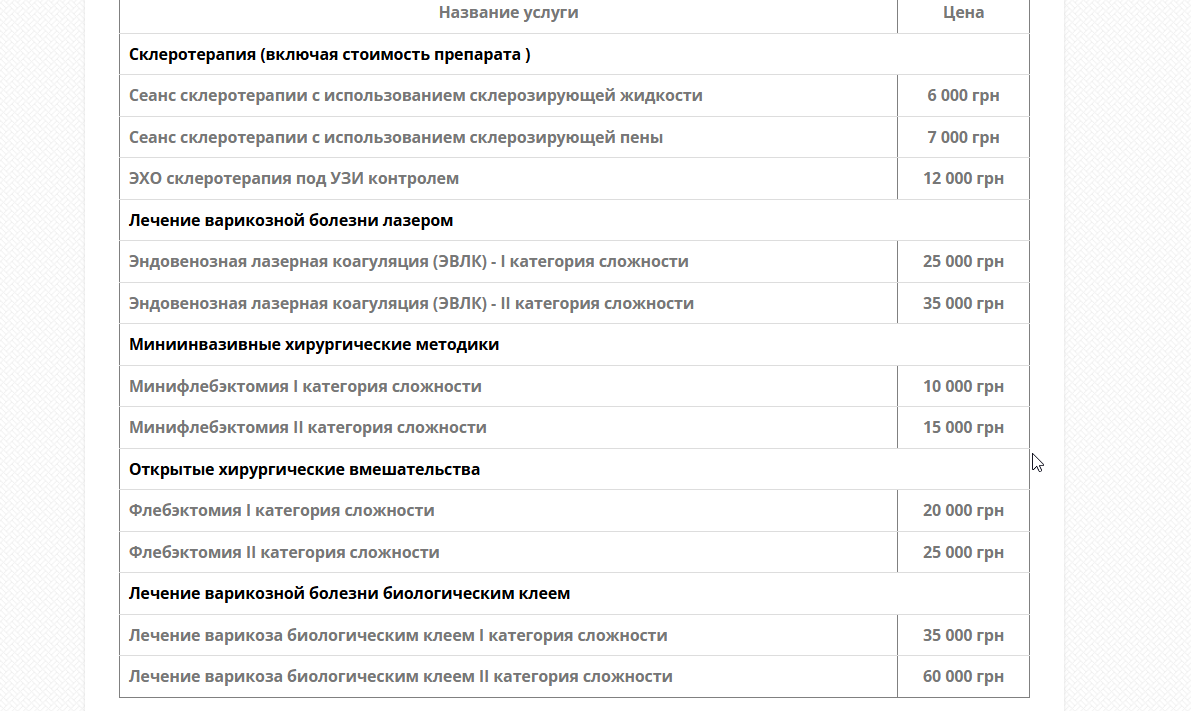1191x711 pixels.
Task: Click 'Флебэктомия I категория сложности'
Action: click(x=282, y=510)
